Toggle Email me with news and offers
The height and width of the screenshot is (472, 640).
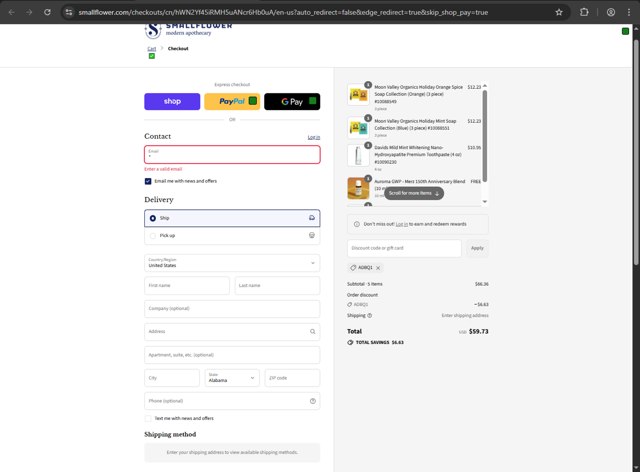(x=148, y=181)
